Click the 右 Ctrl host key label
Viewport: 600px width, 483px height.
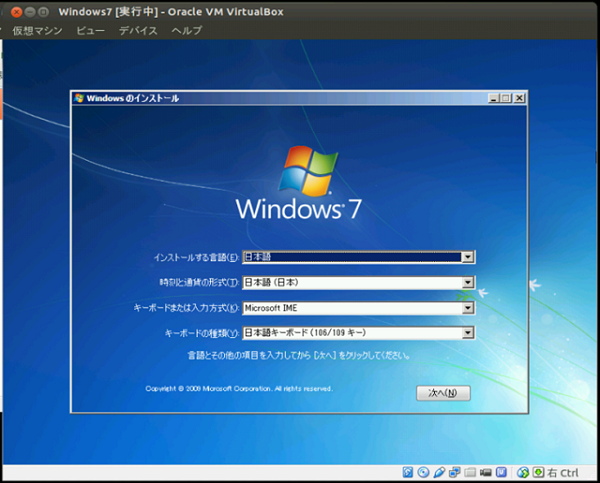[x=562, y=473]
